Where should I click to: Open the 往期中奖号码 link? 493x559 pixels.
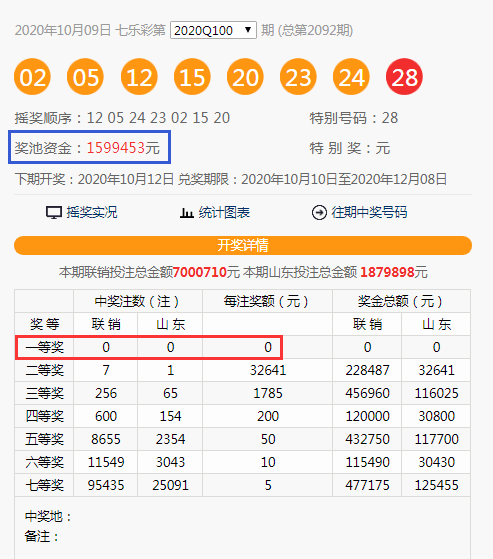point(369,212)
